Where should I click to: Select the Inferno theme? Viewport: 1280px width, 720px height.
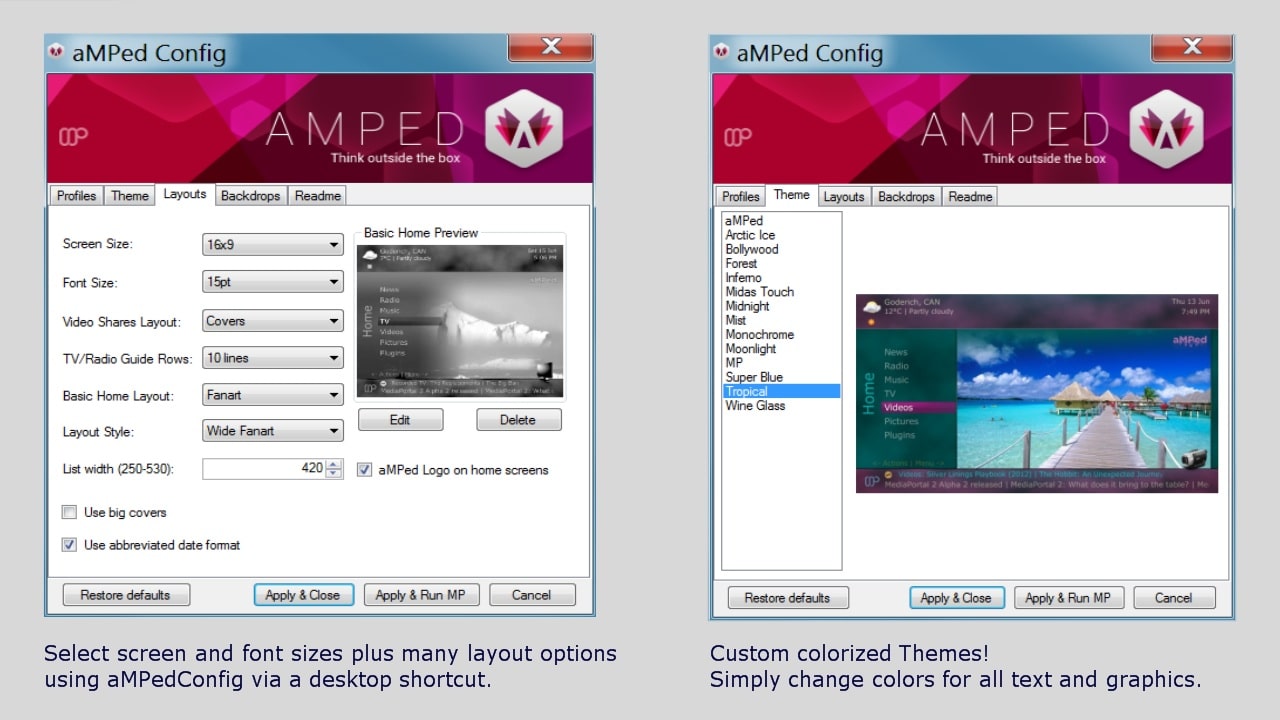[x=744, y=278]
